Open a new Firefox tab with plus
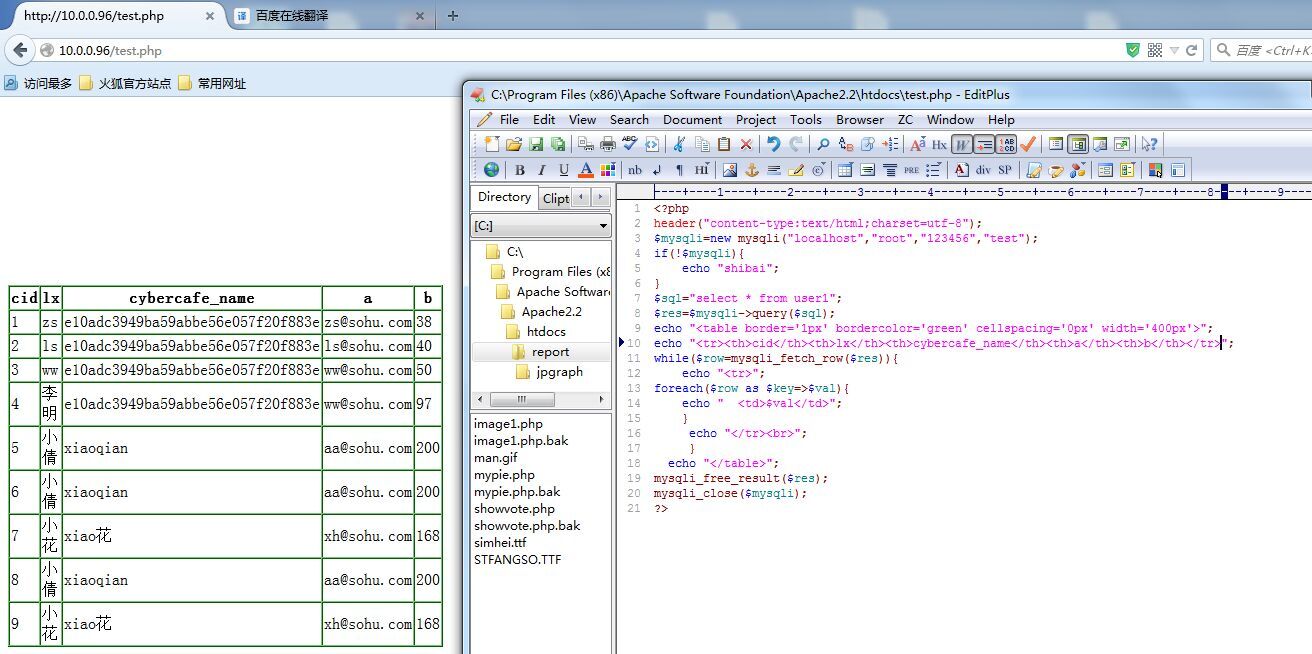This screenshot has width=1312, height=654. 453,16
